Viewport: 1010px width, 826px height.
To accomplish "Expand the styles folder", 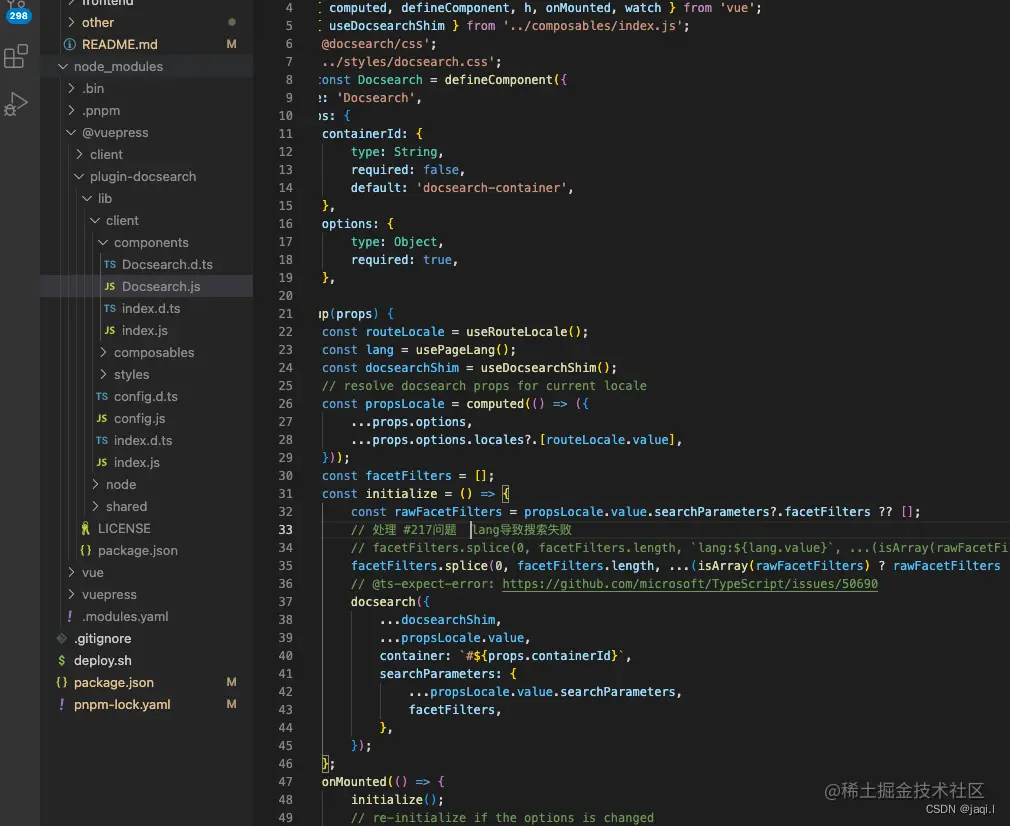I will coord(103,374).
